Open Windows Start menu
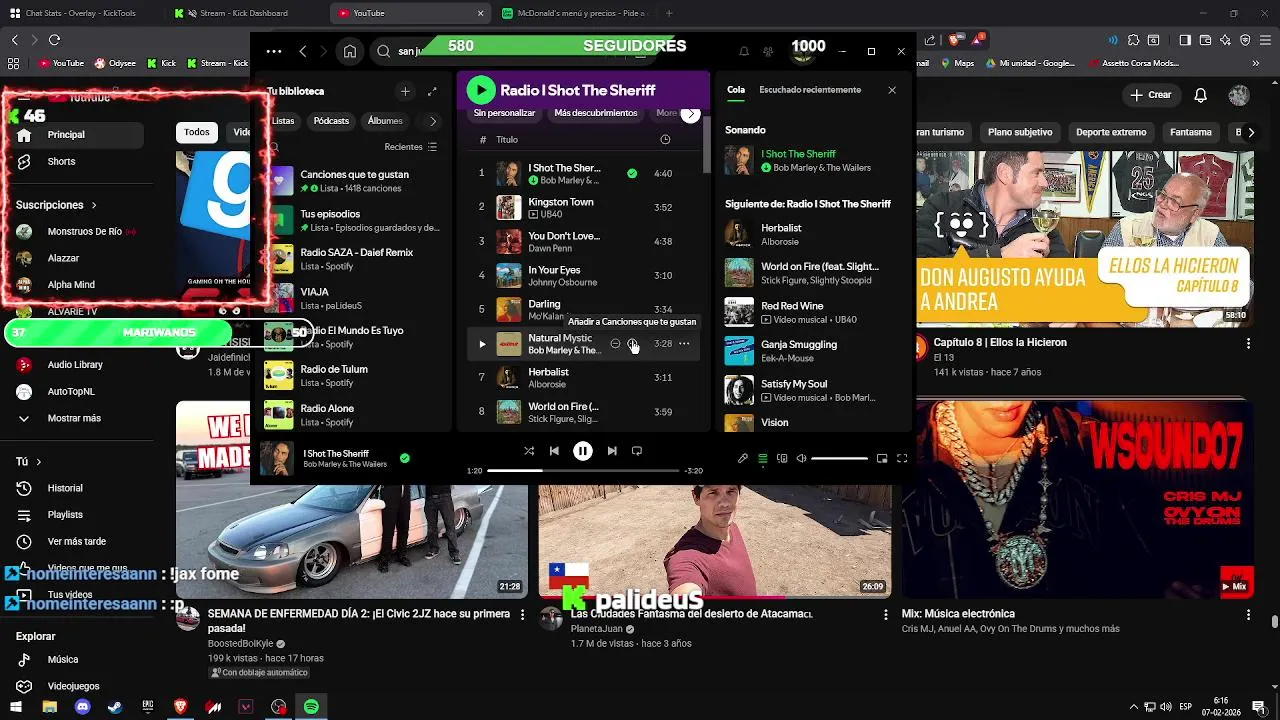This screenshot has width=1280, height=720. [x=16, y=707]
